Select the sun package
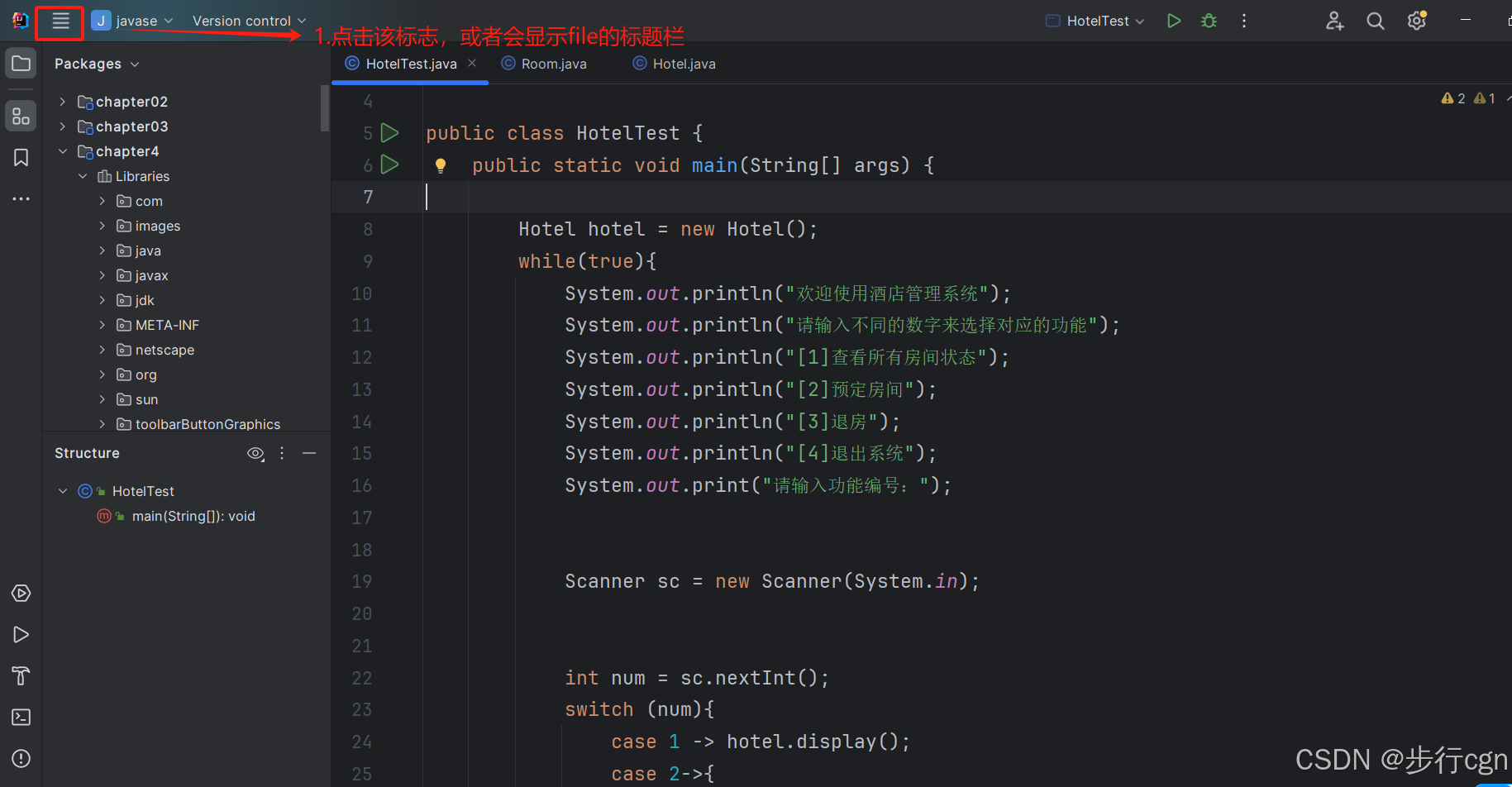Viewport: 1512px width, 787px height. pyautogui.click(x=137, y=399)
